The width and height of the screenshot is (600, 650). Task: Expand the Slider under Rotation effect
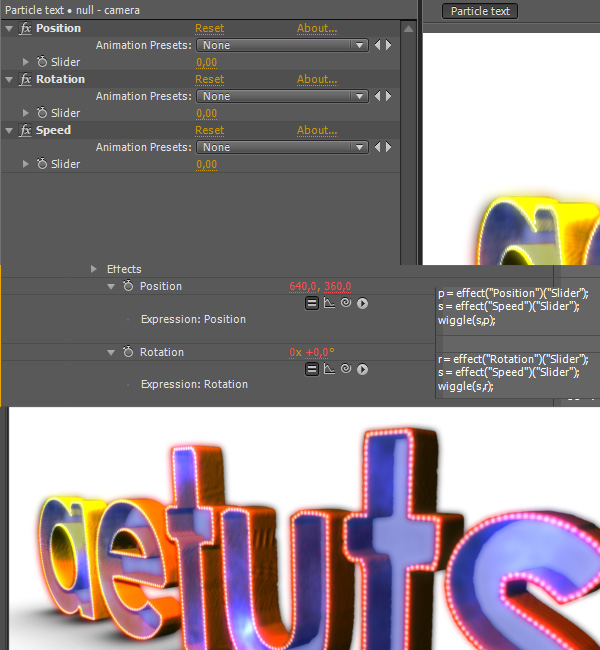[26, 113]
